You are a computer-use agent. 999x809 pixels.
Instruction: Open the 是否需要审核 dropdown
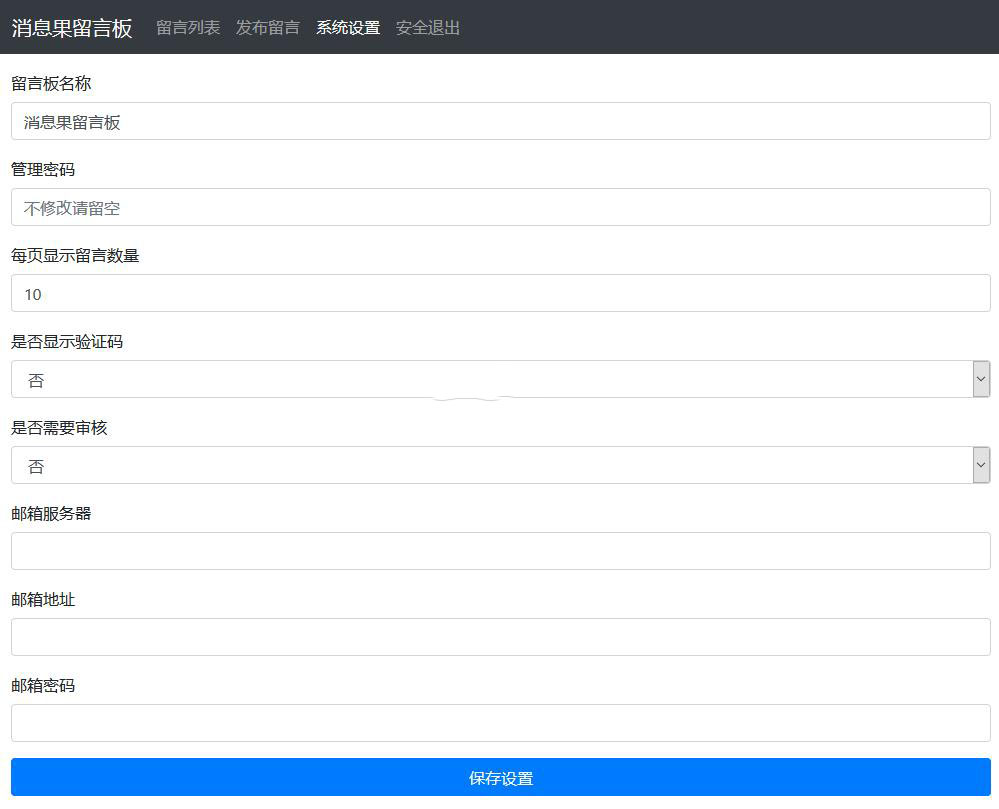501,465
